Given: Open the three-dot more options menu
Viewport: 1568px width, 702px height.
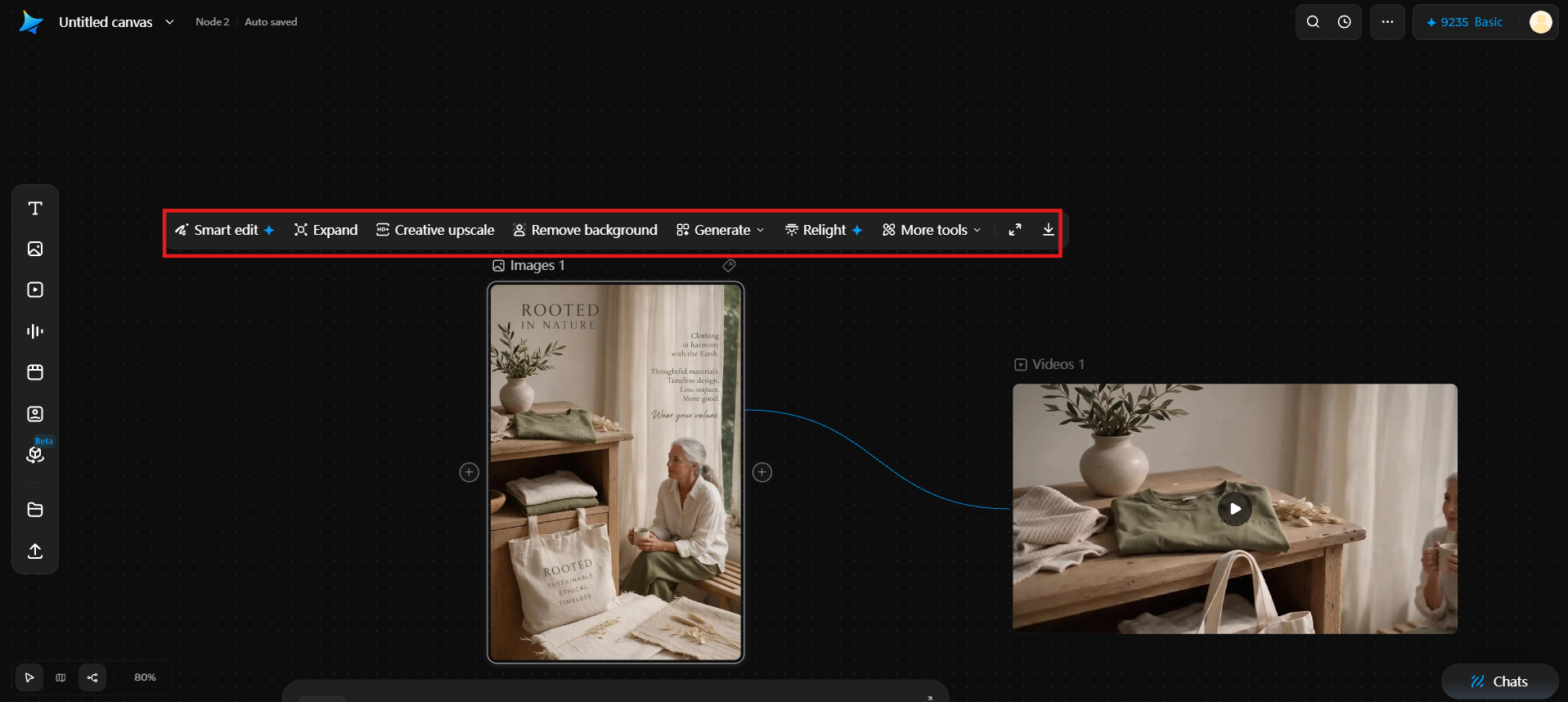Looking at the screenshot, I should click(1388, 22).
